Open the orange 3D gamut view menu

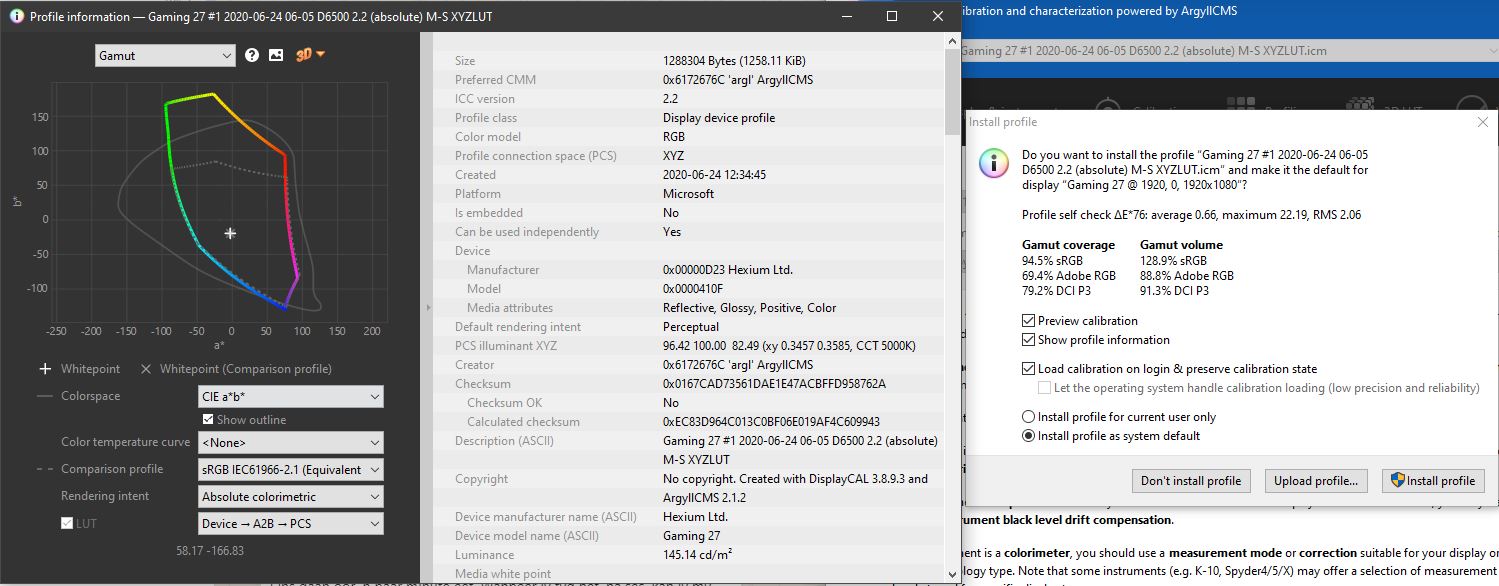tap(310, 55)
